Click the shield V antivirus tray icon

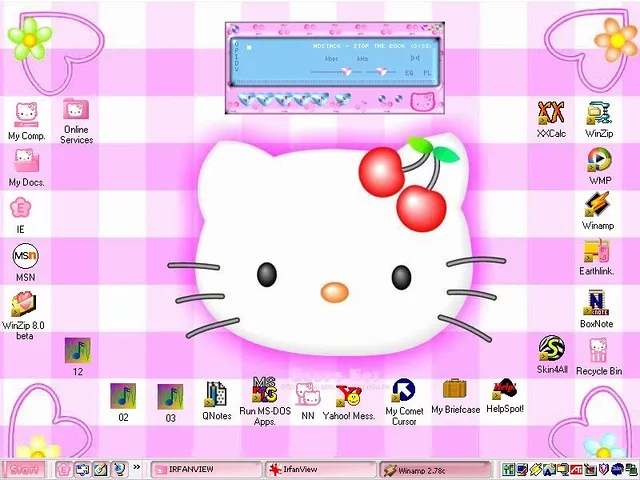[x=604, y=469]
